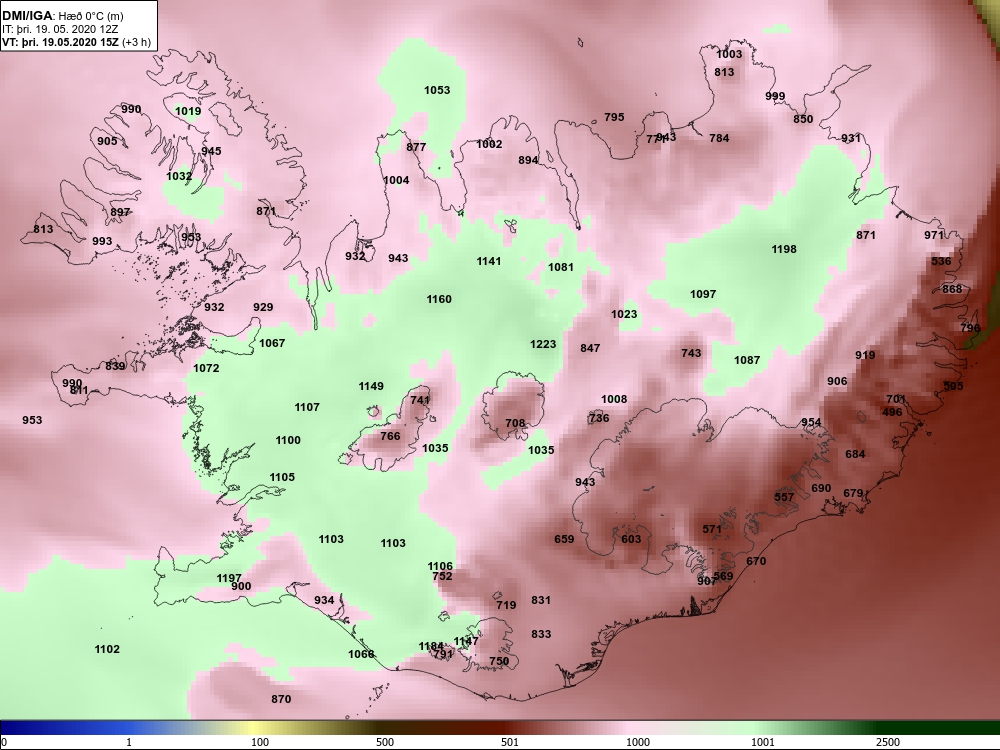Image resolution: width=1000 pixels, height=750 pixels.
Task: Select the 1053 value on the map
Action: [x=437, y=90]
